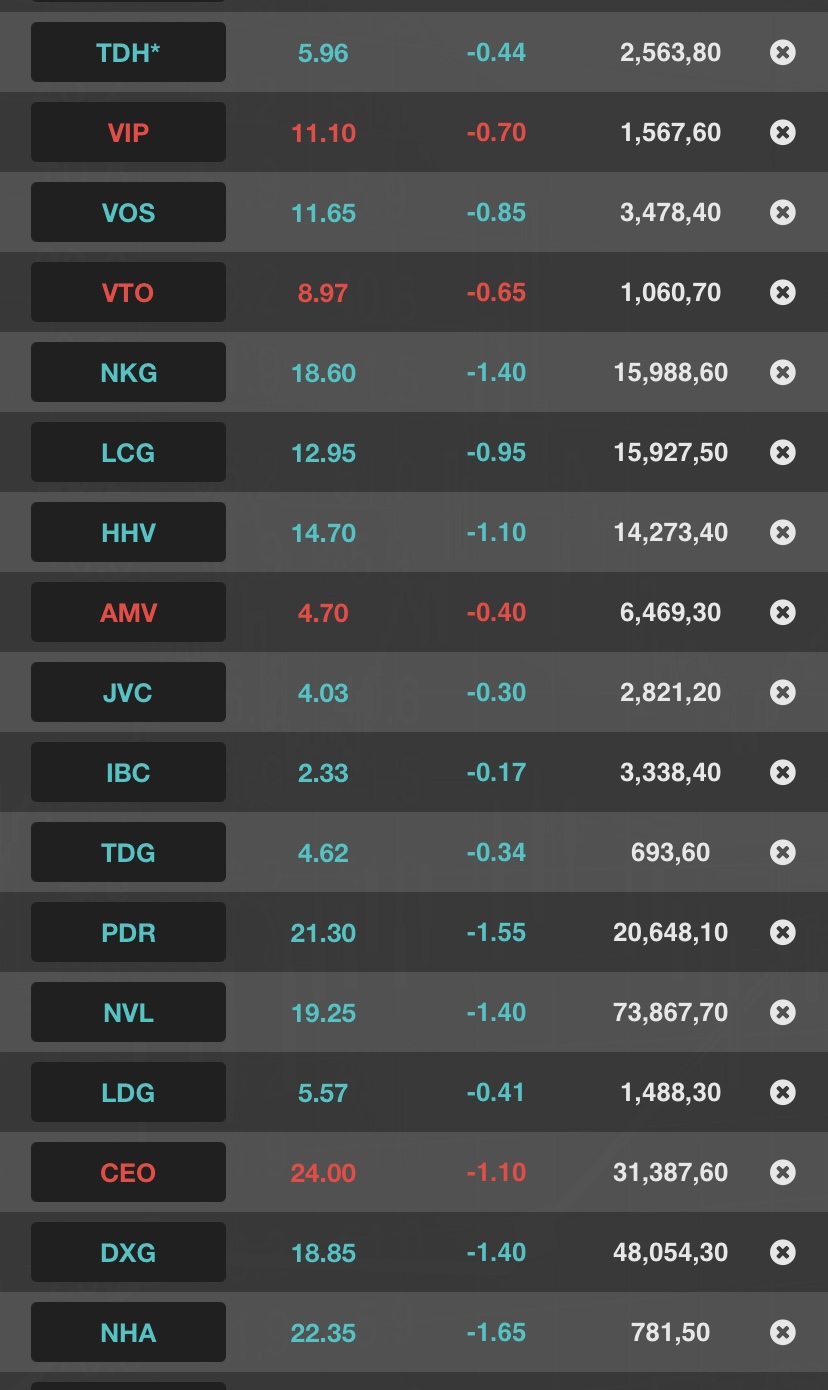The width and height of the screenshot is (828, 1390).
Task: Delete the JVC stock entry
Action: (x=783, y=692)
